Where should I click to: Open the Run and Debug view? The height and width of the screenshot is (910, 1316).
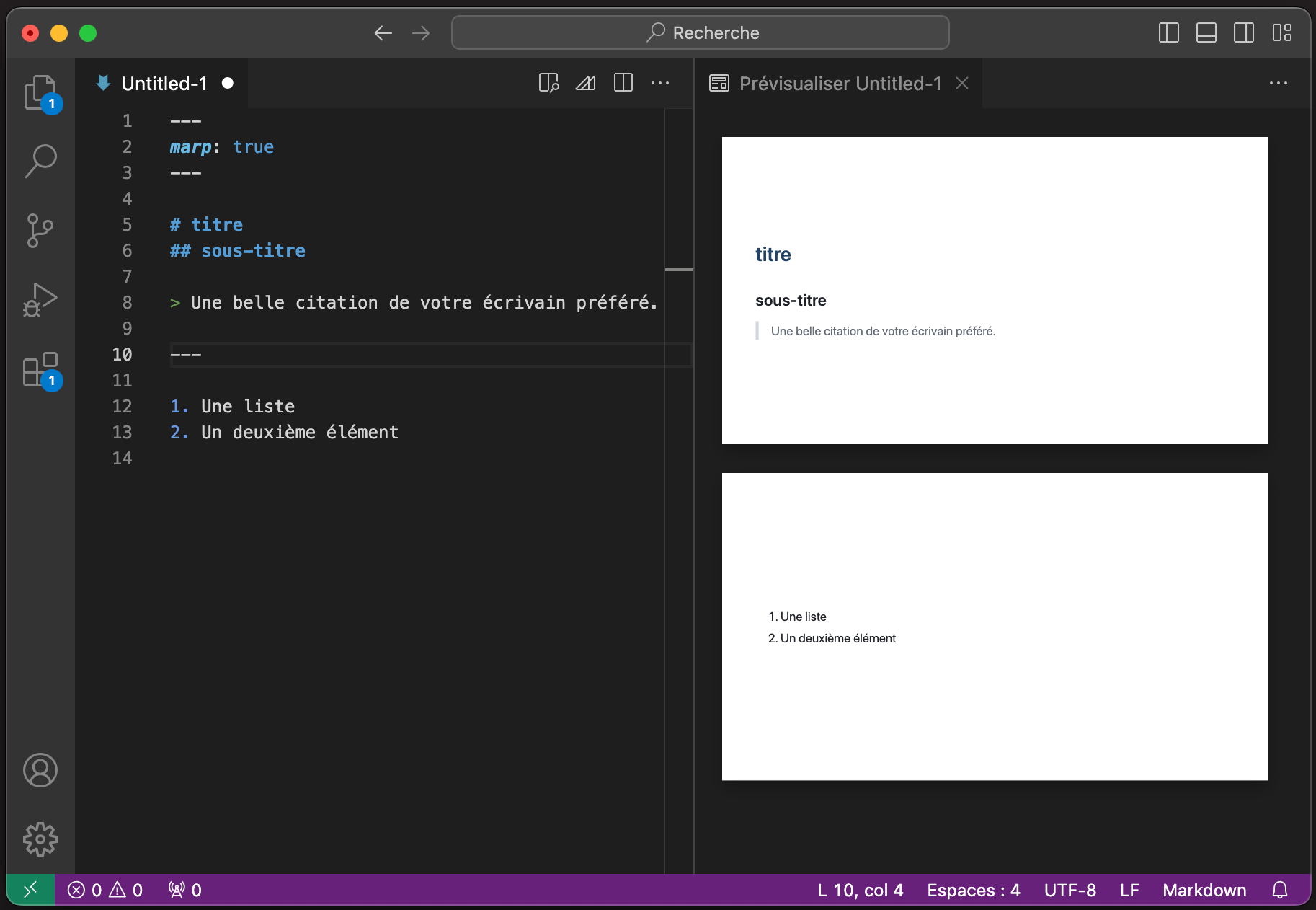point(40,299)
